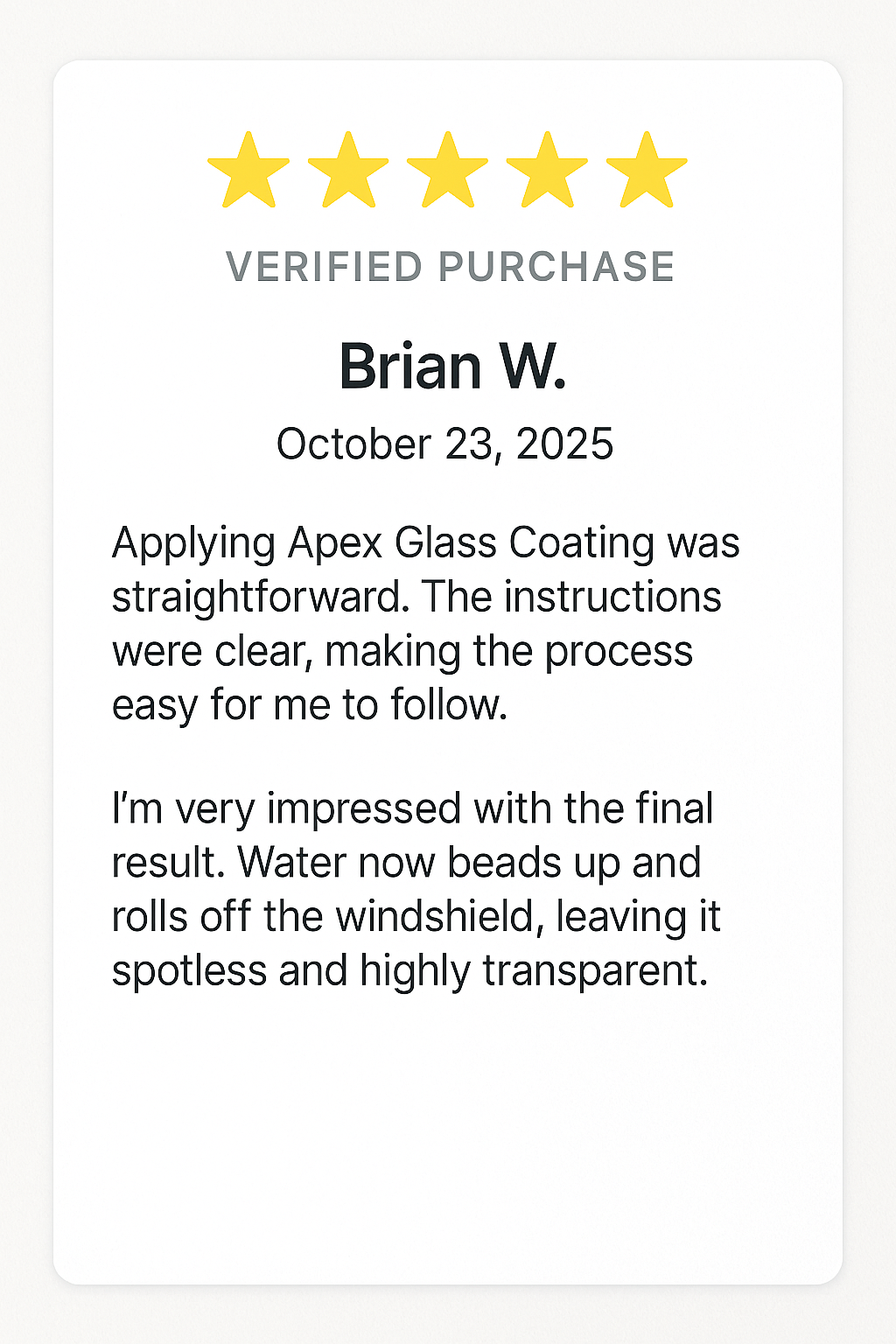Screen dimensions: 896x1344
Task: Click the fourth yellow rating star
Action: [x=547, y=171]
